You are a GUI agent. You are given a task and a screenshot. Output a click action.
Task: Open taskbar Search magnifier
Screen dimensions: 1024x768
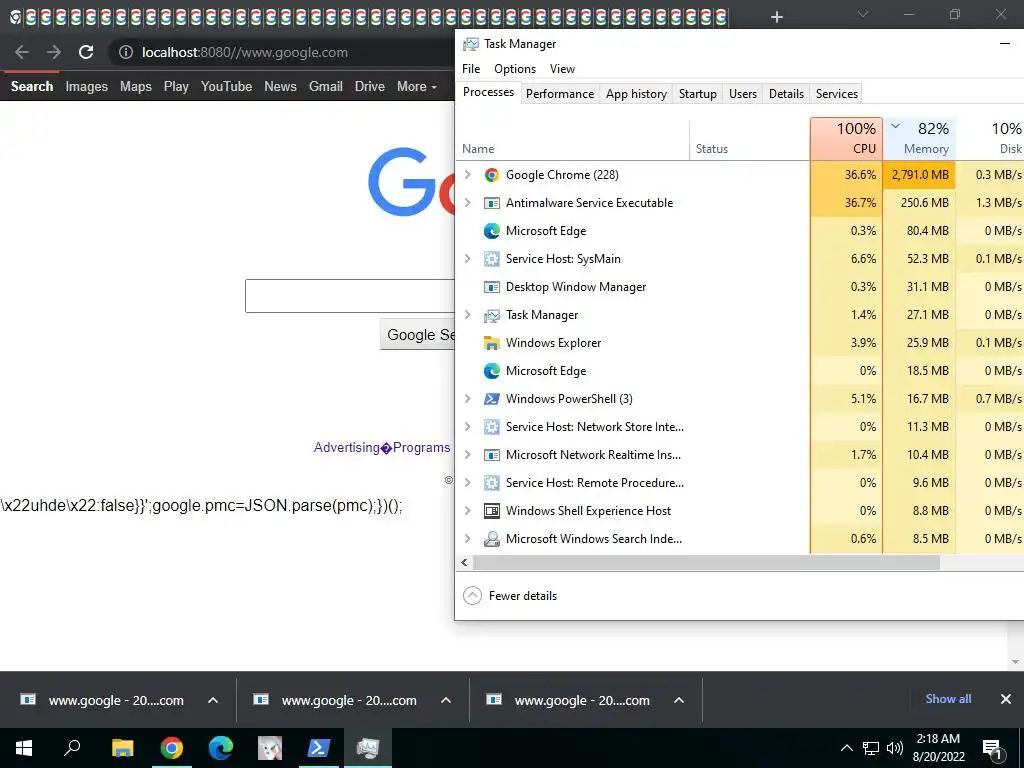[x=72, y=747]
